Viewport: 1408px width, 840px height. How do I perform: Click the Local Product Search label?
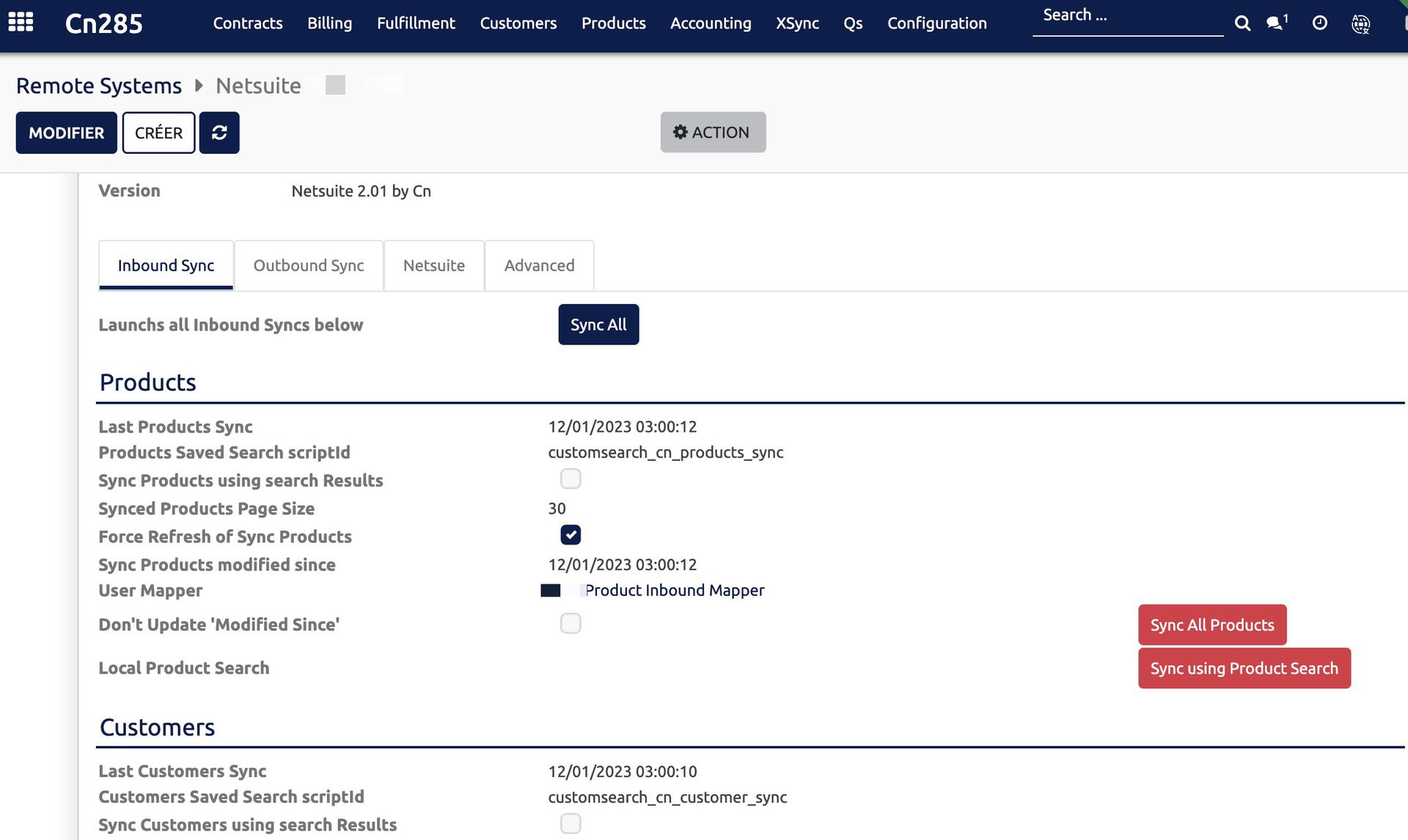point(184,668)
